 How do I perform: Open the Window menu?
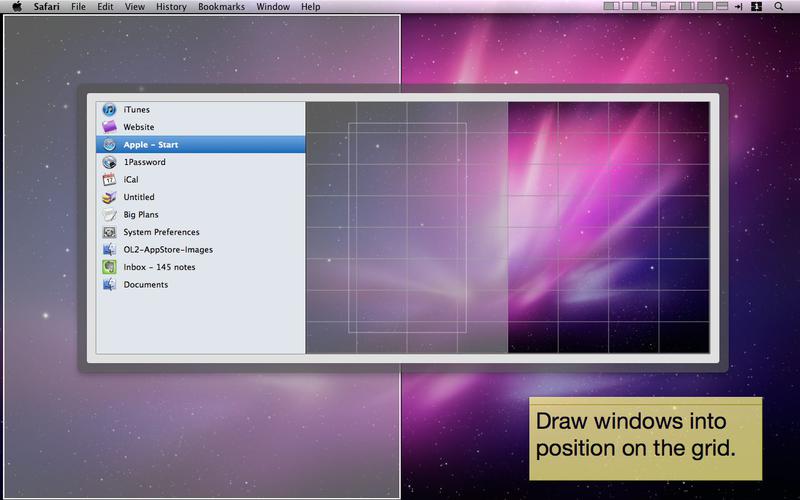(273, 7)
